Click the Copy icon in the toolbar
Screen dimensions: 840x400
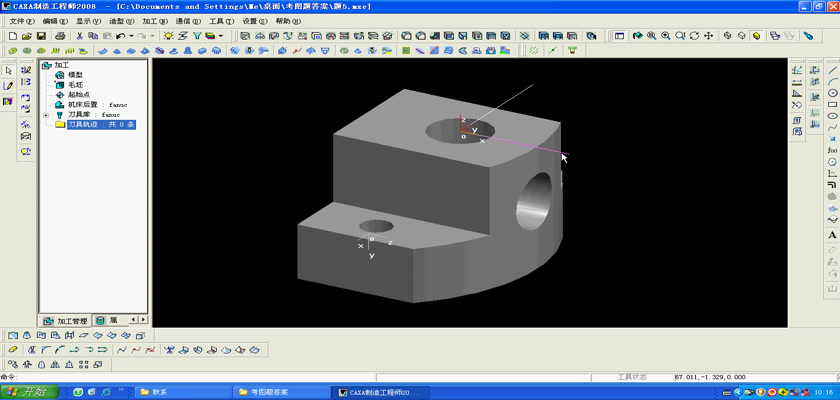(x=93, y=36)
